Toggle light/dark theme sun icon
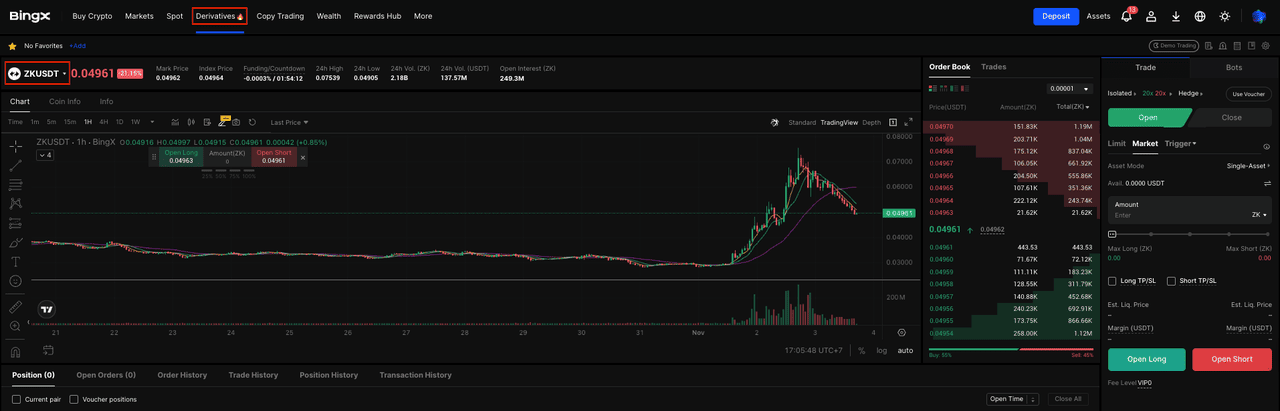The height and width of the screenshot is (411, 1280). coord(1224,16)
